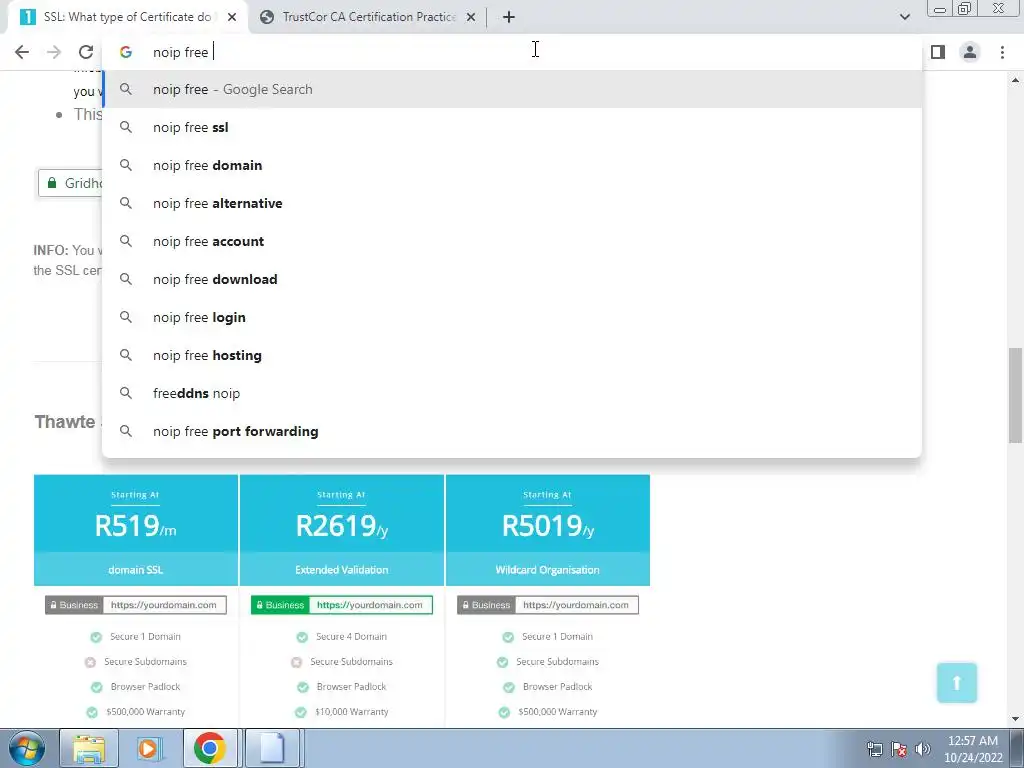Image resolution: width=1024 pixels, height=768 pixels.
Task: Choose suggestion 'noip free download'
Action: (512, 279)
